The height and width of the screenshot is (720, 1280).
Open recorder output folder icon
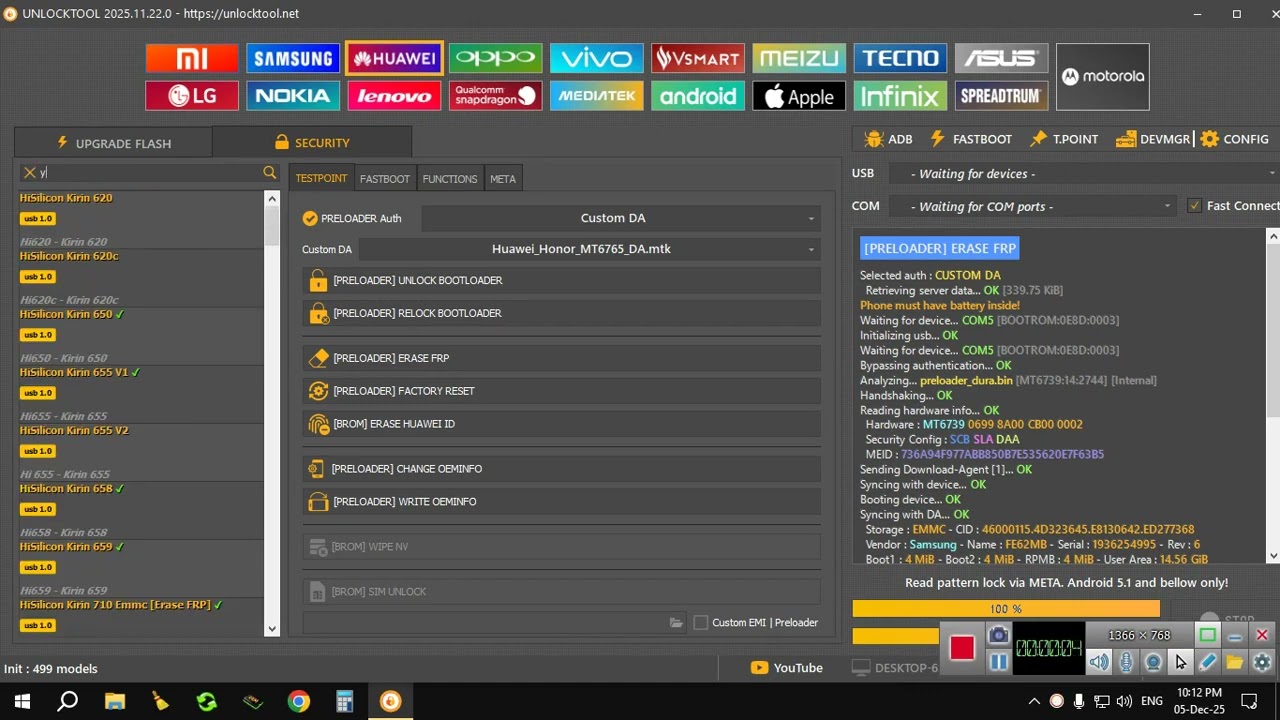(x=1235, y=662)
